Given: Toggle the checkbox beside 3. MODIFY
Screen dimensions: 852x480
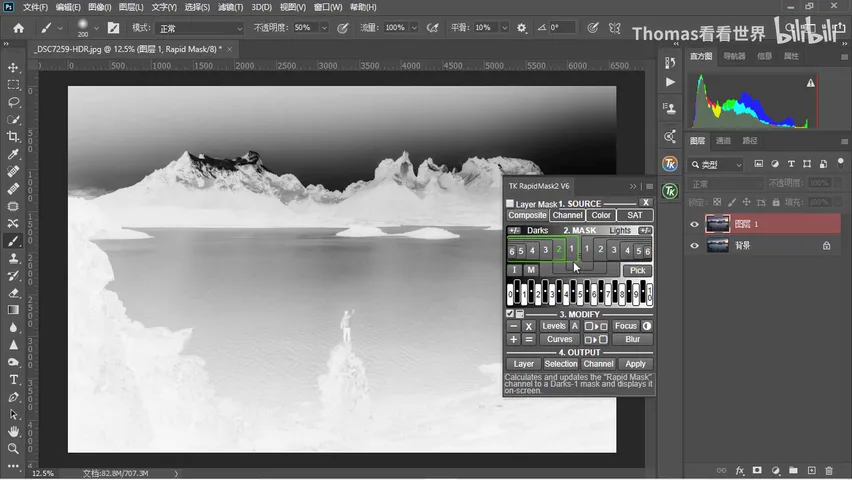Looking at the screenshot, I should pos(510,314).
